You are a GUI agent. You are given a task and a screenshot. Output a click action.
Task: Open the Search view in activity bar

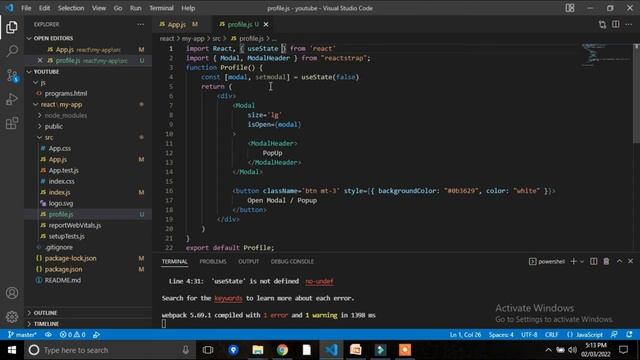point(12,51)
